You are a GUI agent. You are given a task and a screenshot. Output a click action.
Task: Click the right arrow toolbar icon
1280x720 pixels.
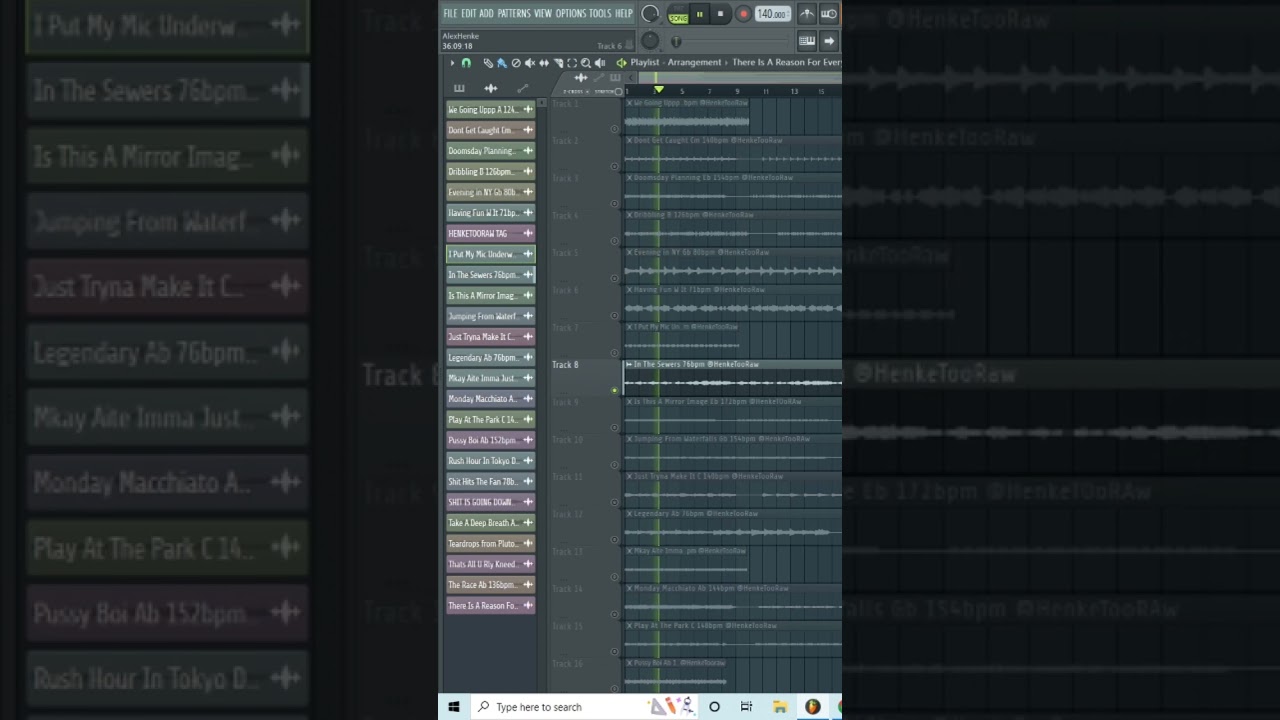pyautogui.click(x=829, y=41)
